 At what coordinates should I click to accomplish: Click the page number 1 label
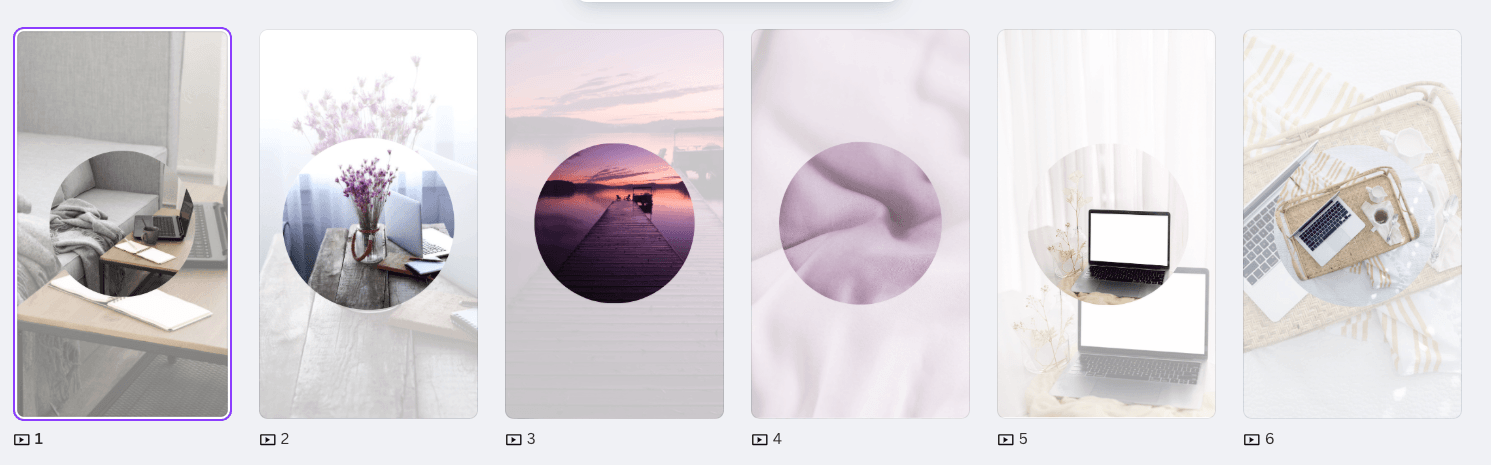click(39, 439)
